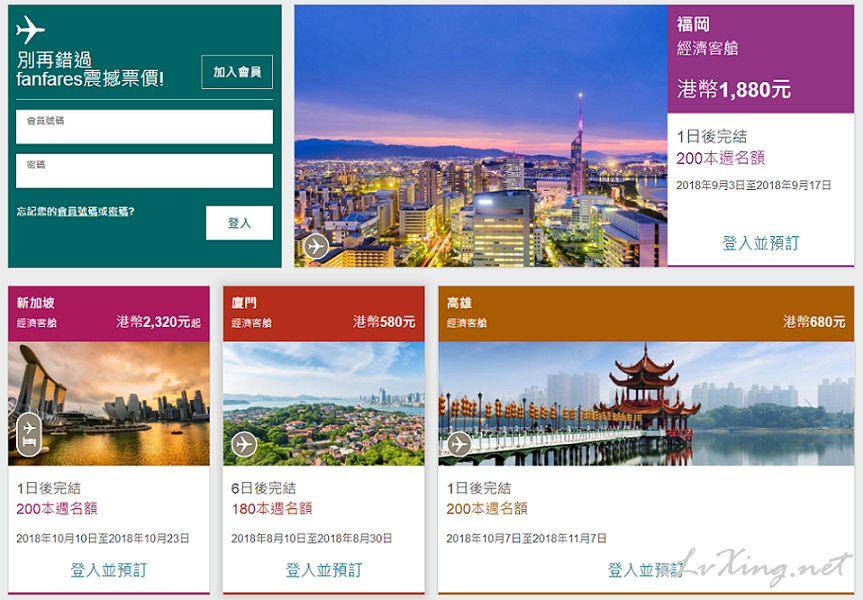Click the 2018年9月3日至2018年9月17日 dates

tap(753, 186)
